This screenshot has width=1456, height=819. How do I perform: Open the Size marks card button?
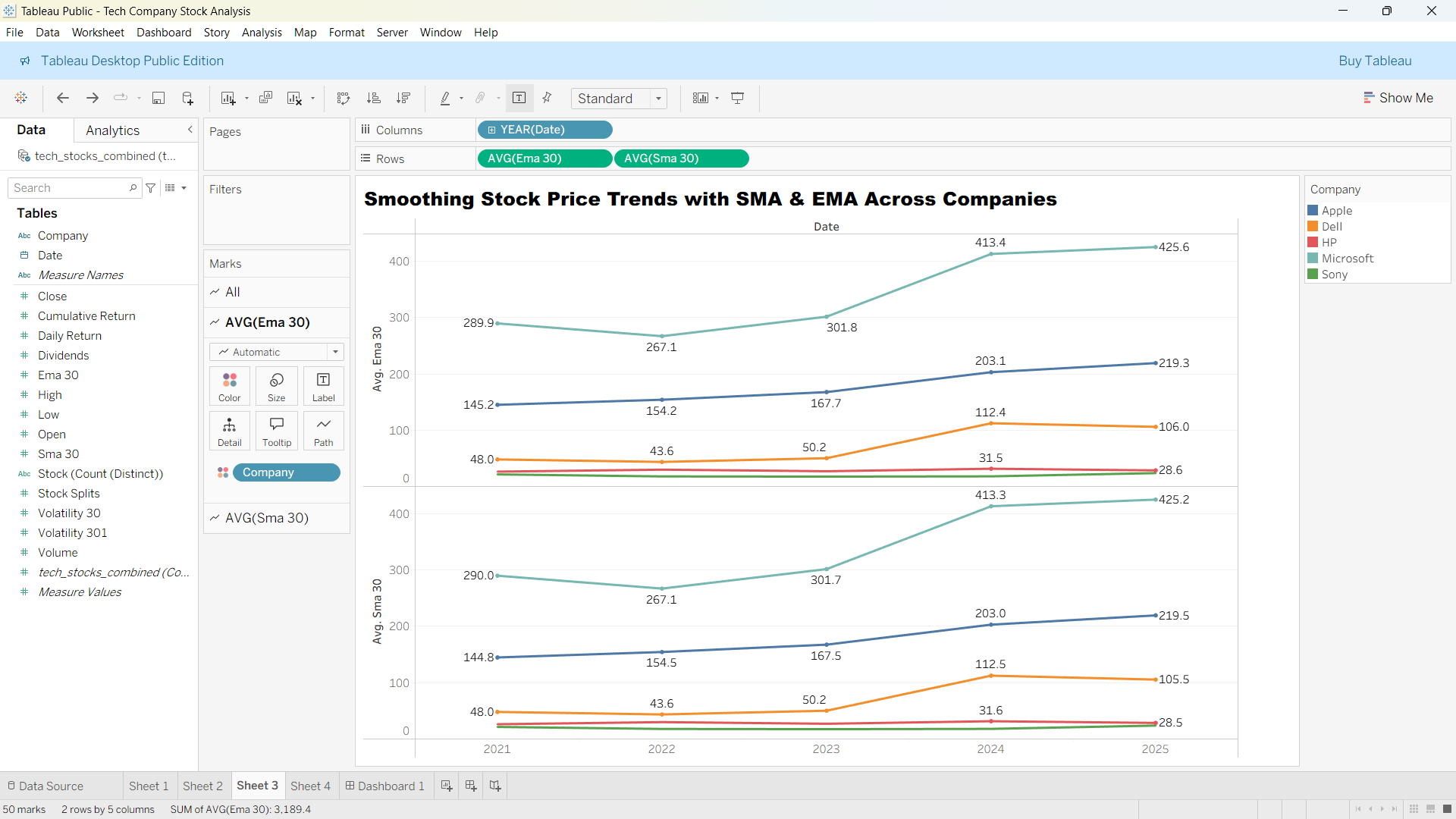pos(277,386)
